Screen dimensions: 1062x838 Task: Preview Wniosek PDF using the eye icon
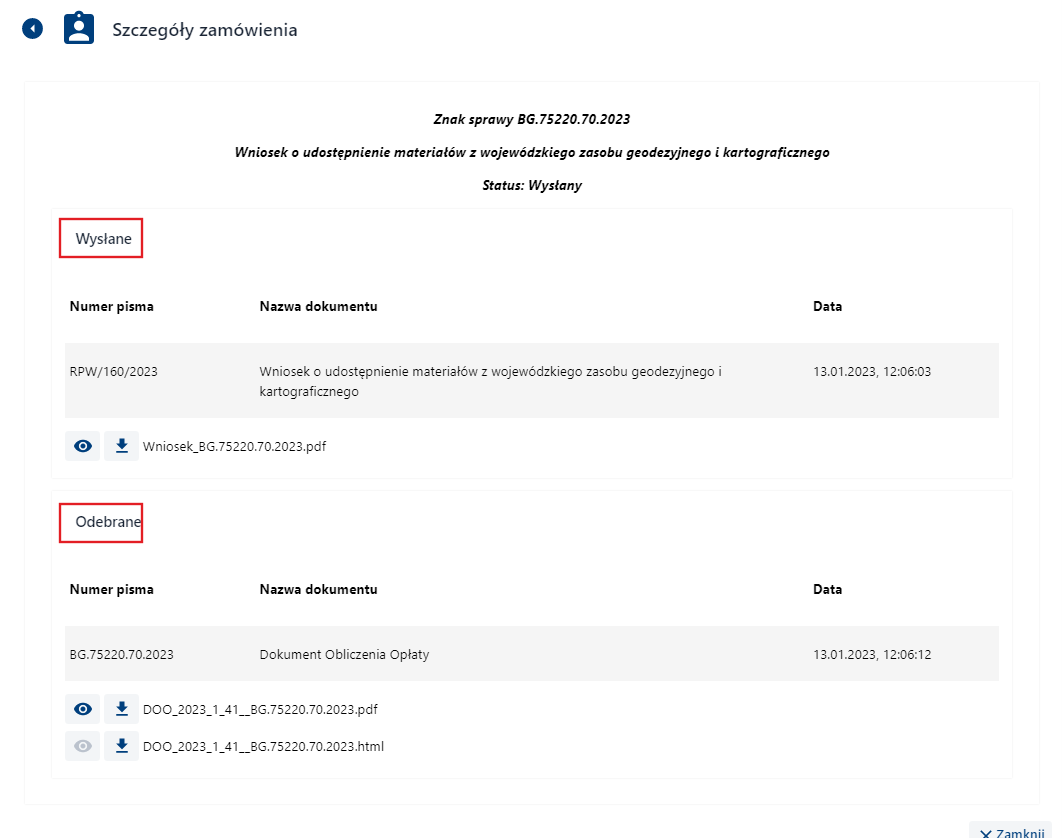pyautogui.click(x=82, y=445)
